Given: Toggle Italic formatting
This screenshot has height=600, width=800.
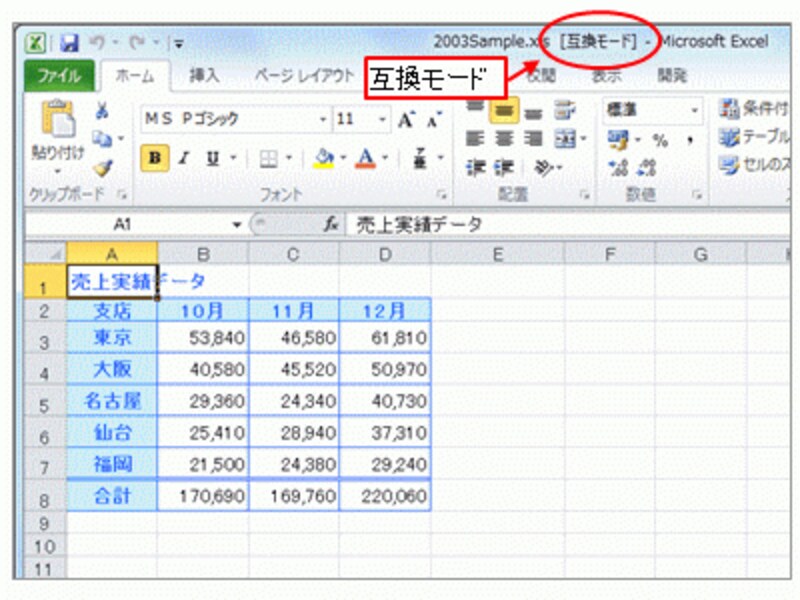Looking at the screenshot, I should click(184, 158).
